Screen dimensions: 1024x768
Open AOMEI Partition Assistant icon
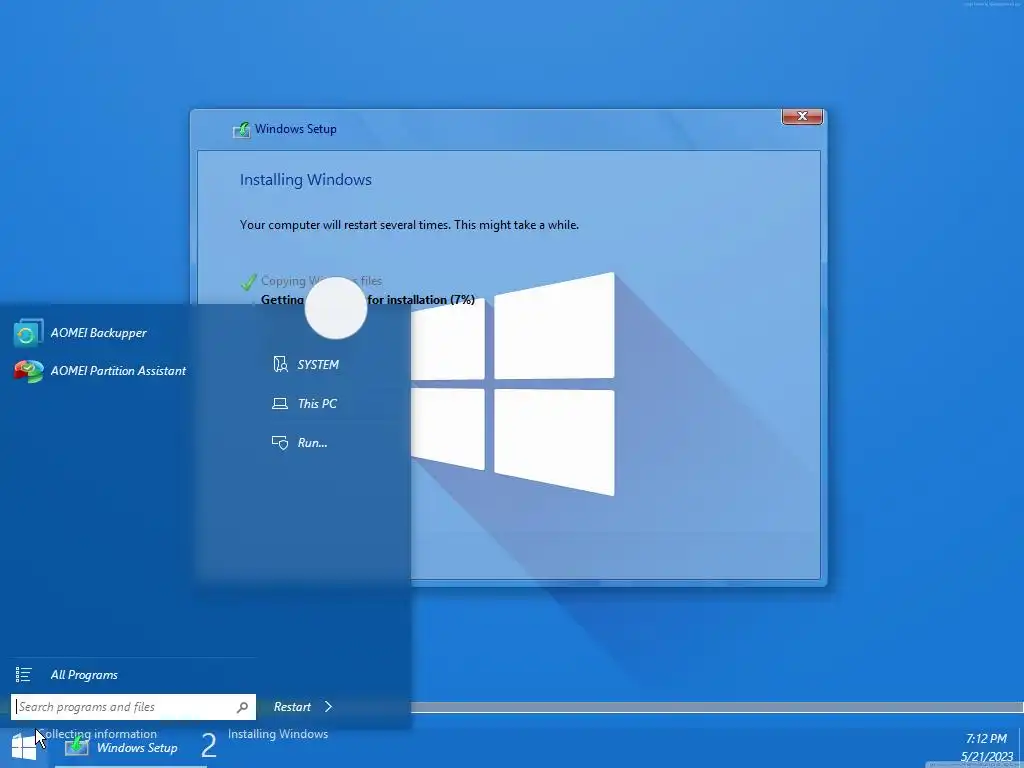[x=28, y=371]
